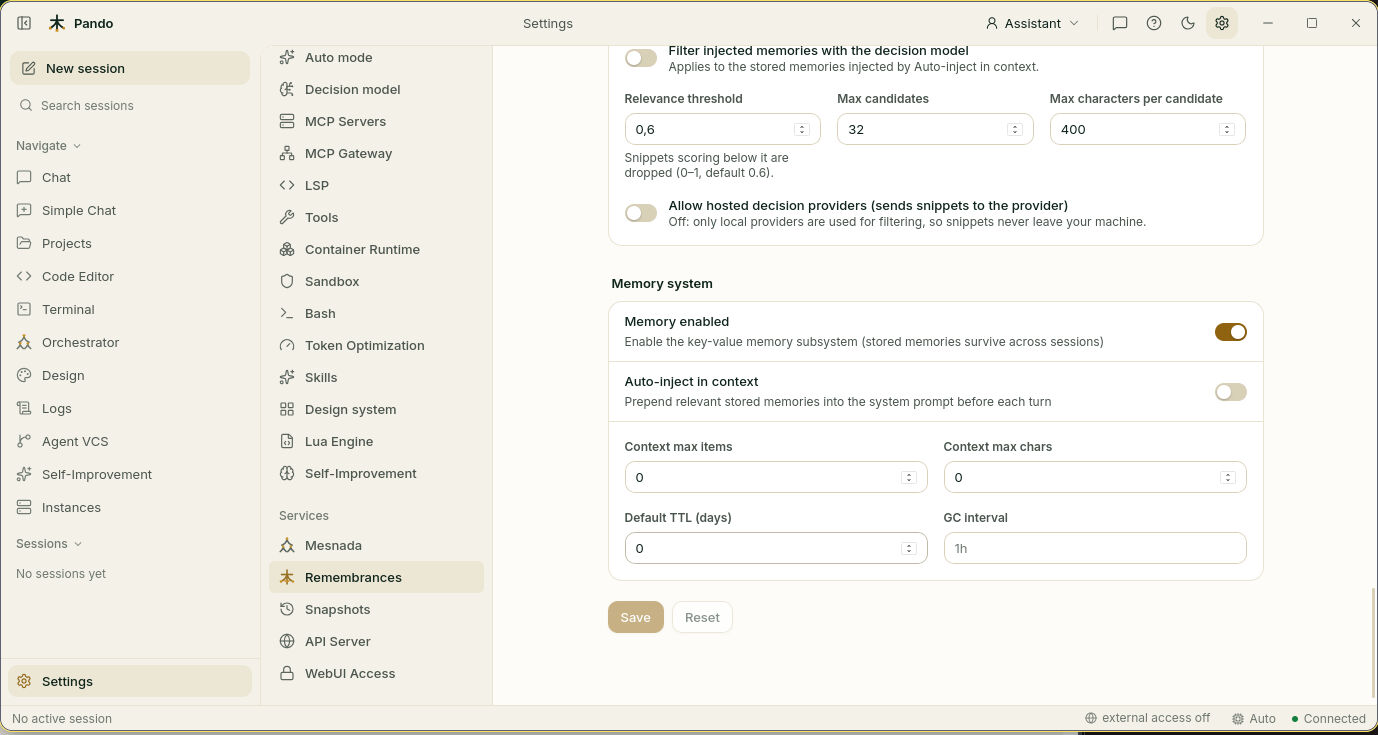The image size is (1378, 735).
Task: Open the Code Editor page
Action: [130, 276]
